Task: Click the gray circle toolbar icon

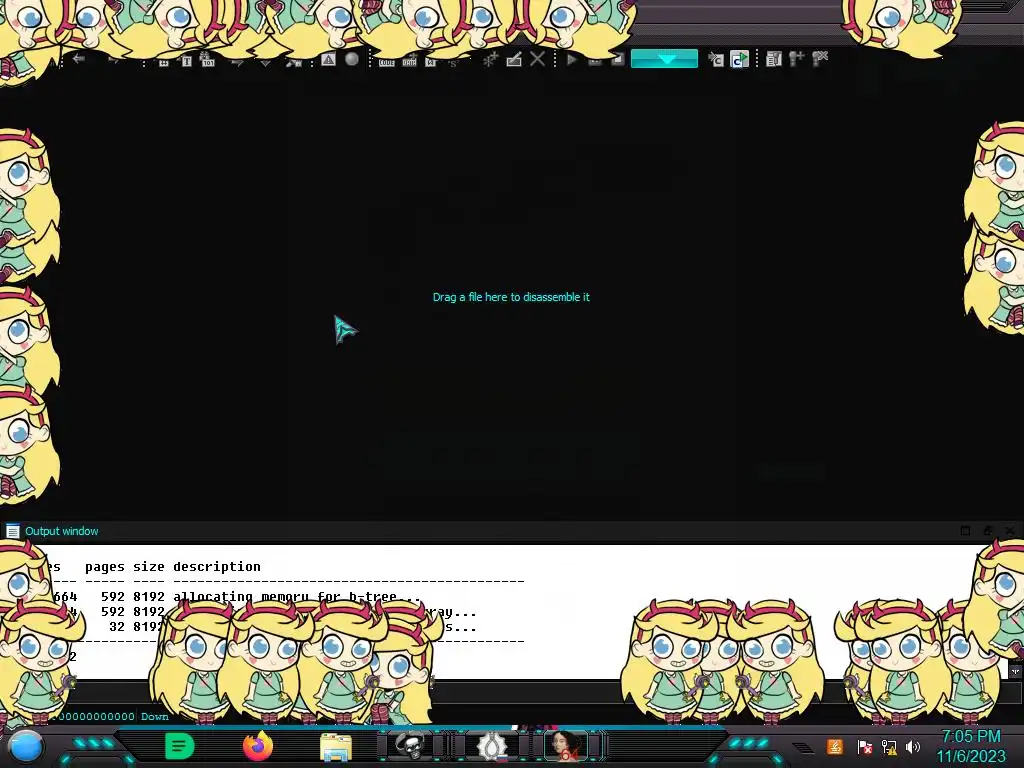Action: (x=351, y=59)
